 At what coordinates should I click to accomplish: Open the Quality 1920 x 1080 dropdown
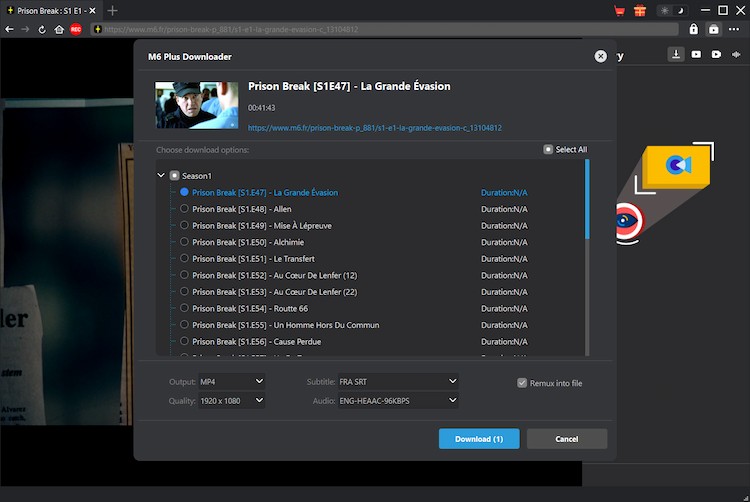(x=231, y=400)
